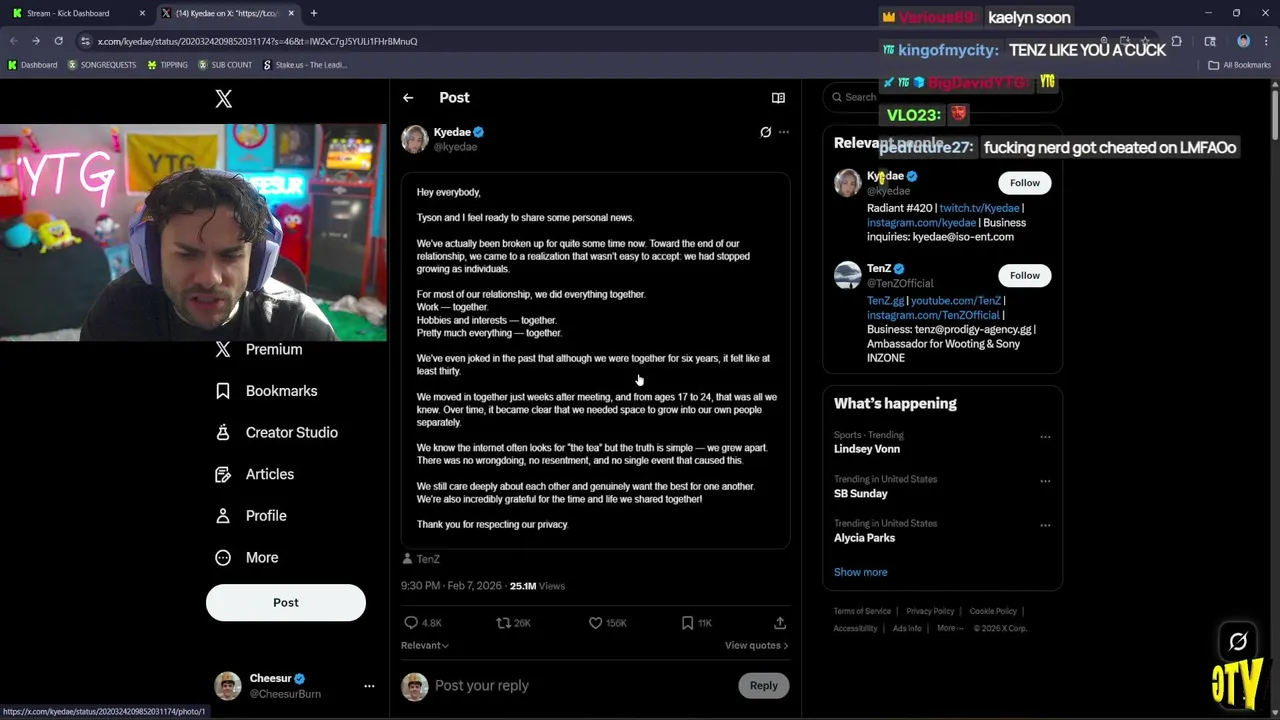Open more options for Lindsey Vonn trend
This screenshot has width=1280, height=720.
pos(1045,437)
